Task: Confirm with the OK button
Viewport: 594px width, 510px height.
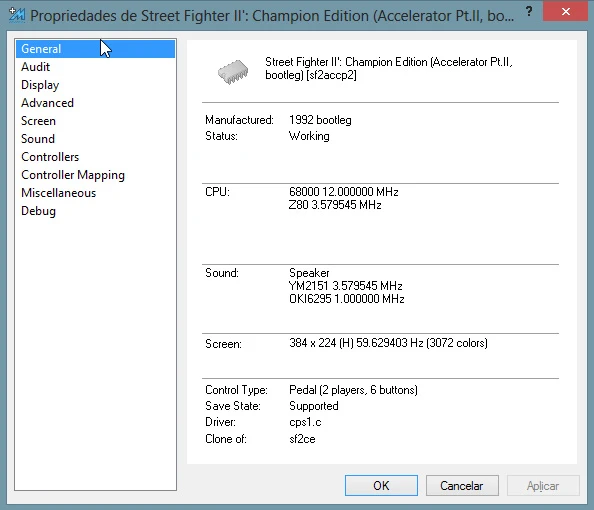Action: (x=381, y=485)
